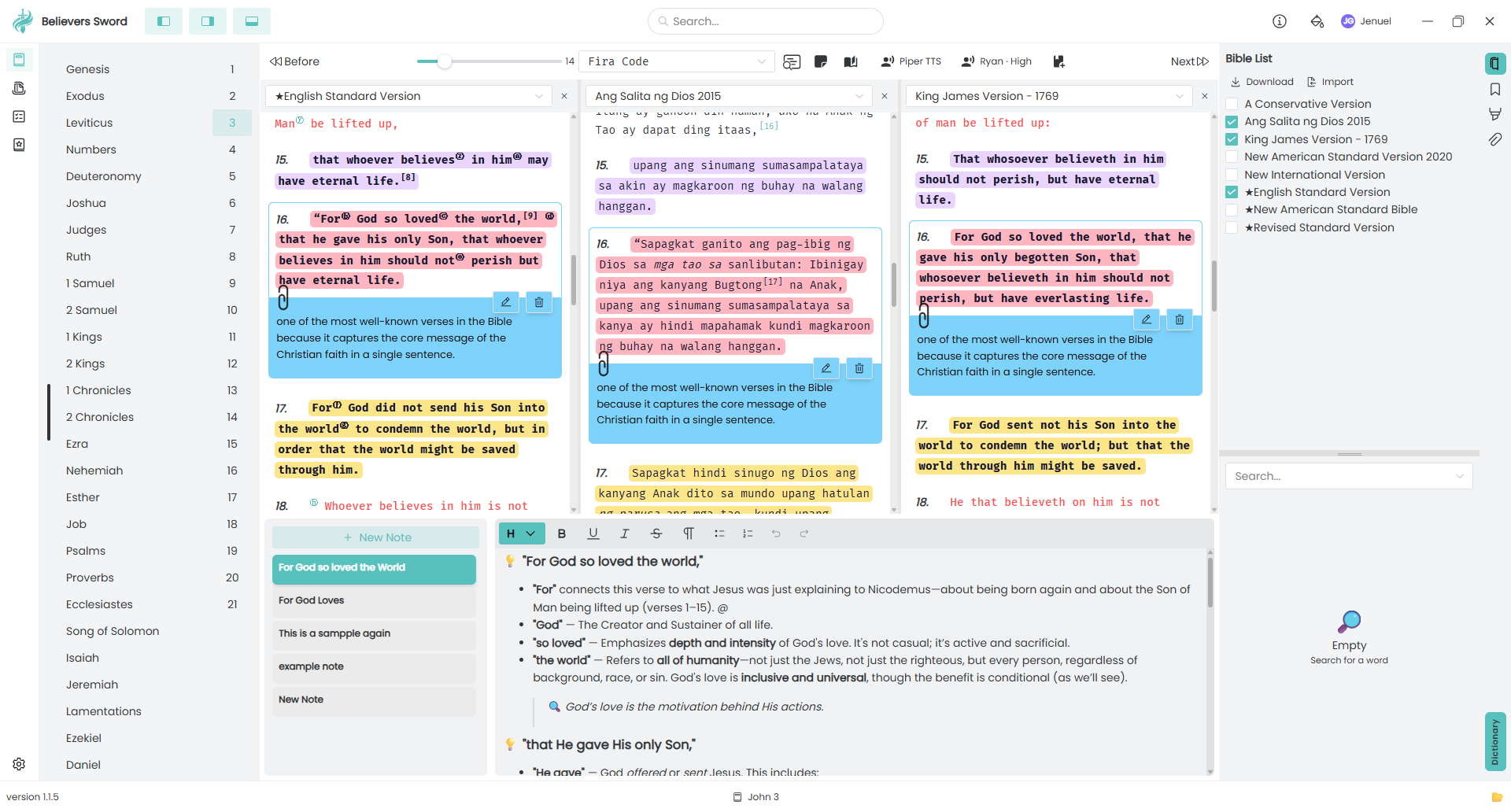The width and height of the screenshot is (1511, 812).
Task: Click the Bold formatting icon
Action: pyautogui.click(x=562, y=533)
